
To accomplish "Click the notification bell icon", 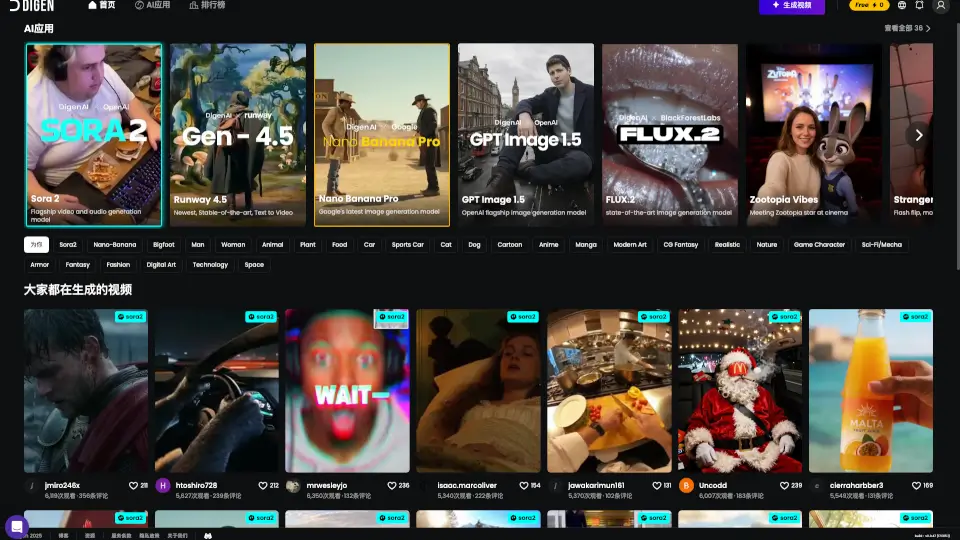I will pos(919,5).
